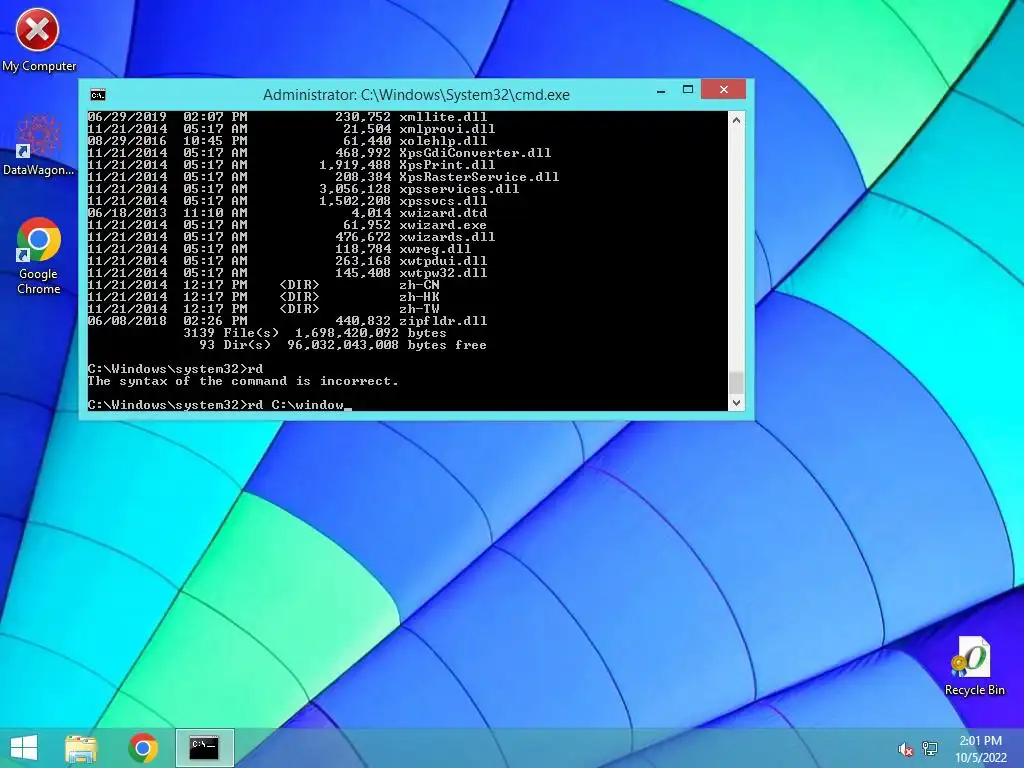Select the DataWagon desktop shortcut
This screenshot has width=1024, height=768.
tap(38, 144)
